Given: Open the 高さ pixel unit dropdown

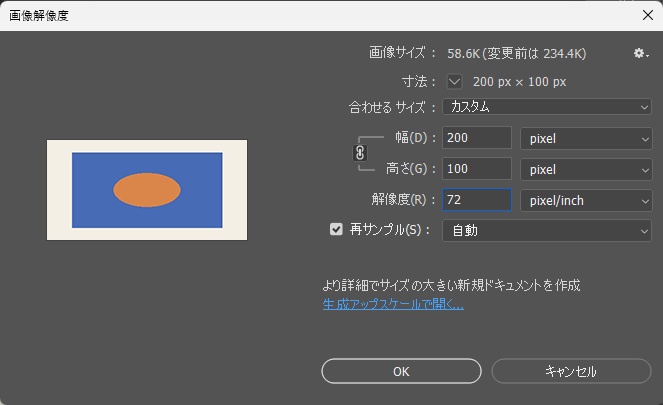Looking at the screenshot, I should coord(586,170).
